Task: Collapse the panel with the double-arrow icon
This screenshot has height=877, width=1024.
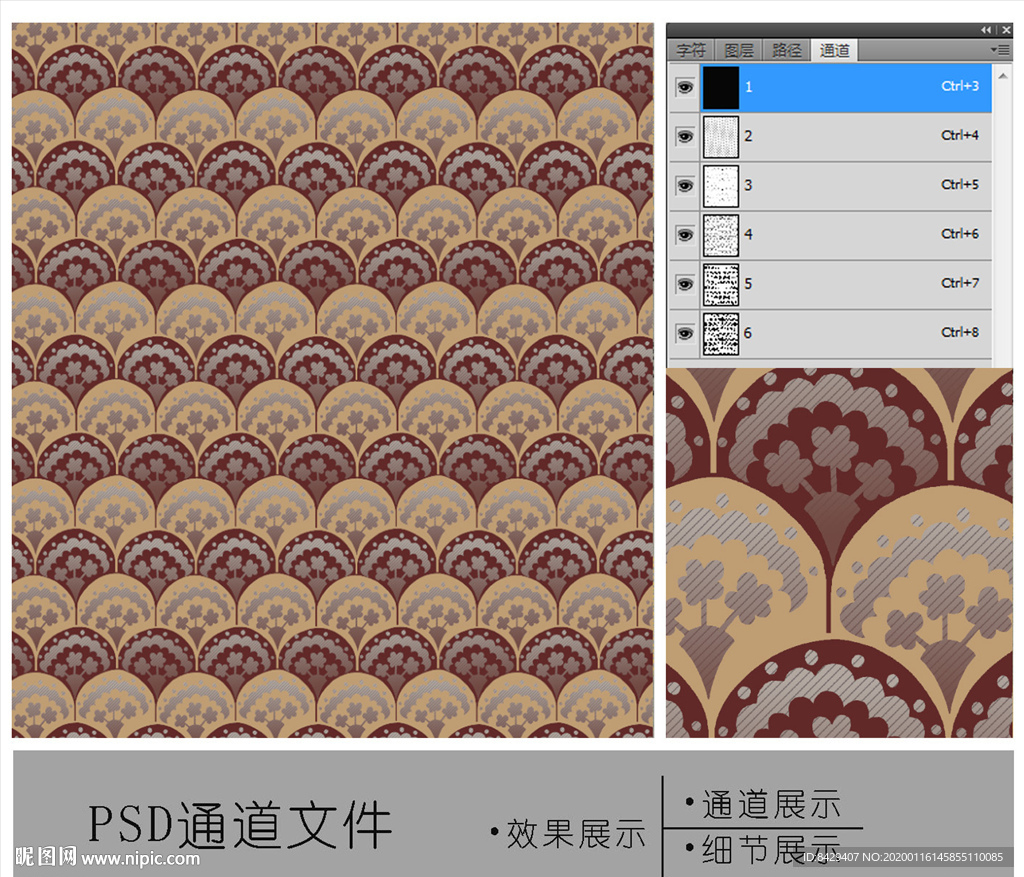Action: coord(985,30)
